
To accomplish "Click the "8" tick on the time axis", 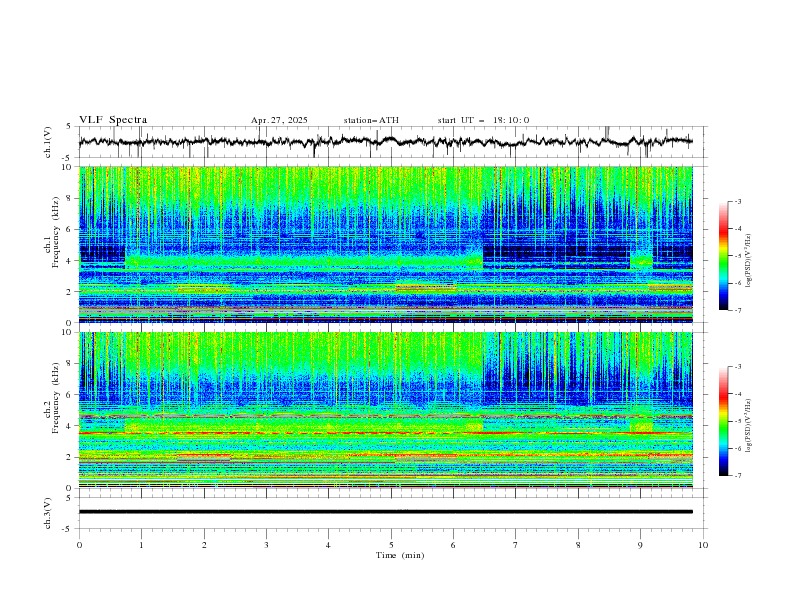I will [578, 545].
